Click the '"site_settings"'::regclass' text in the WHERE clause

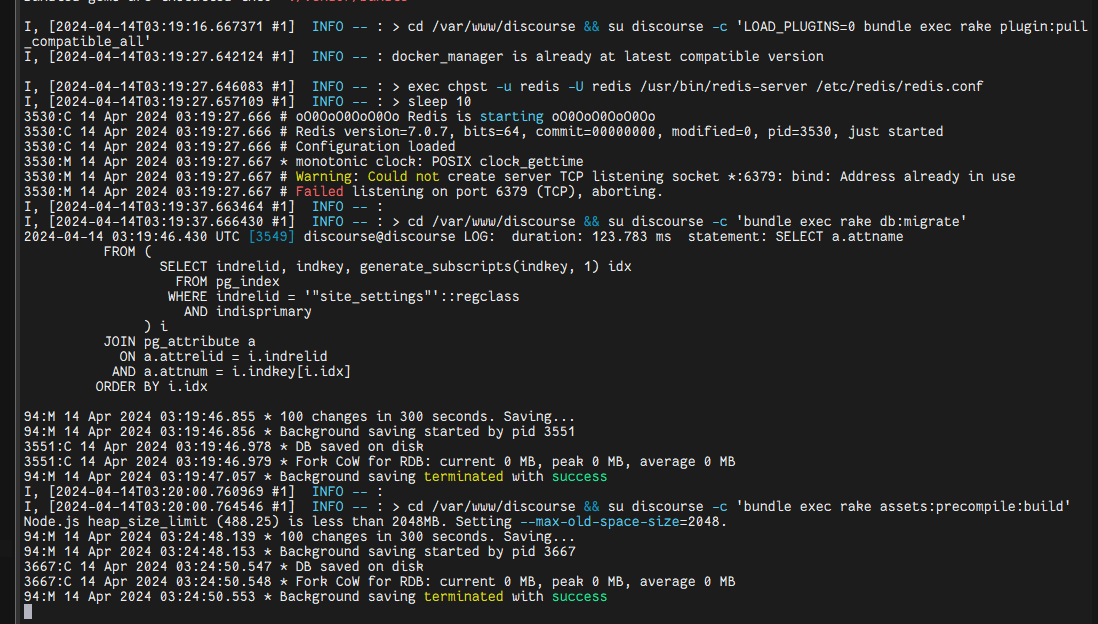(x=412, y=297)
